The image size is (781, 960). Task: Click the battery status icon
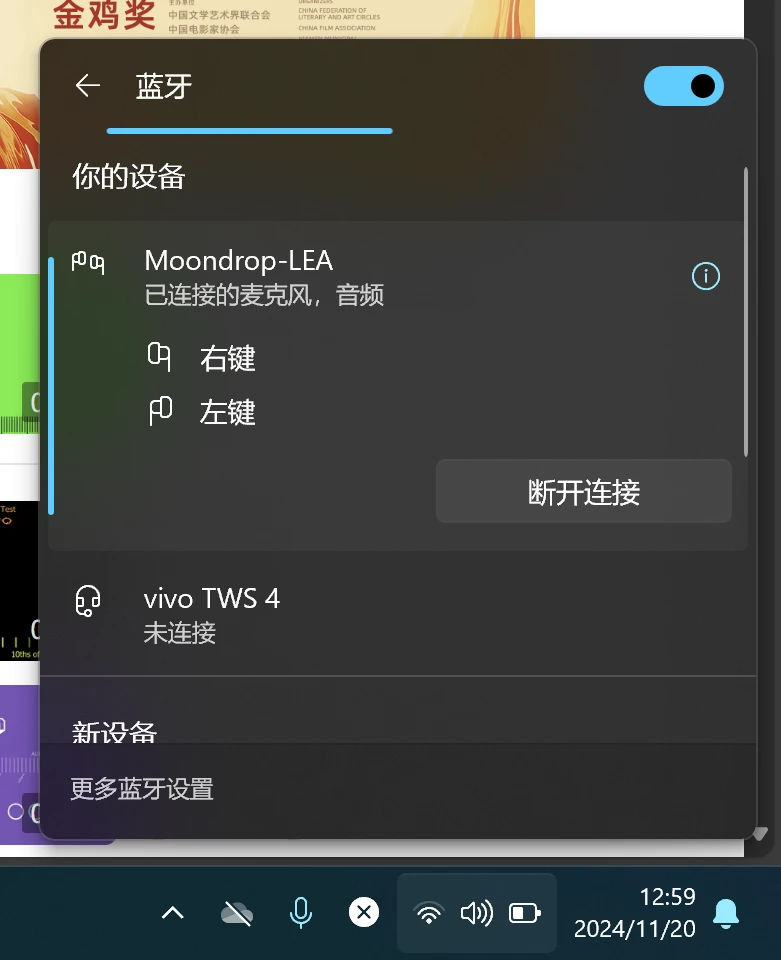525,913
